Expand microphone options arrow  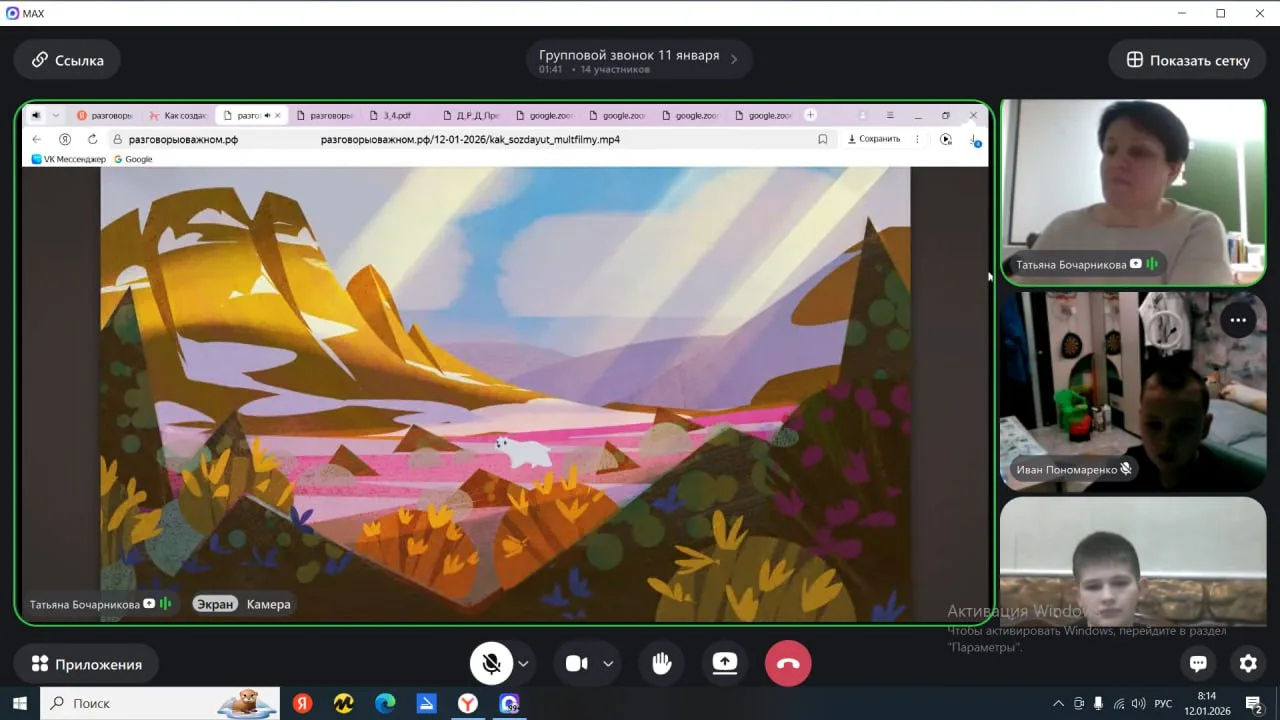pos(523,663)
